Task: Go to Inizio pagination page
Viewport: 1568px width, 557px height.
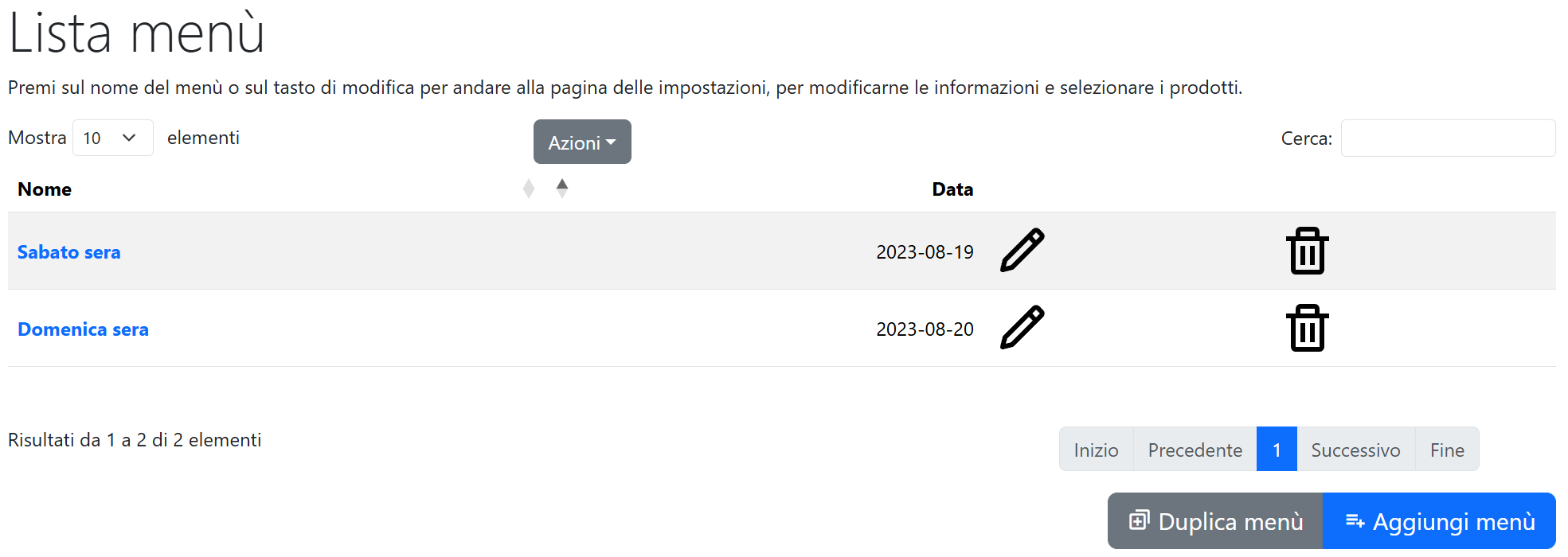Action: (1096, 450)
